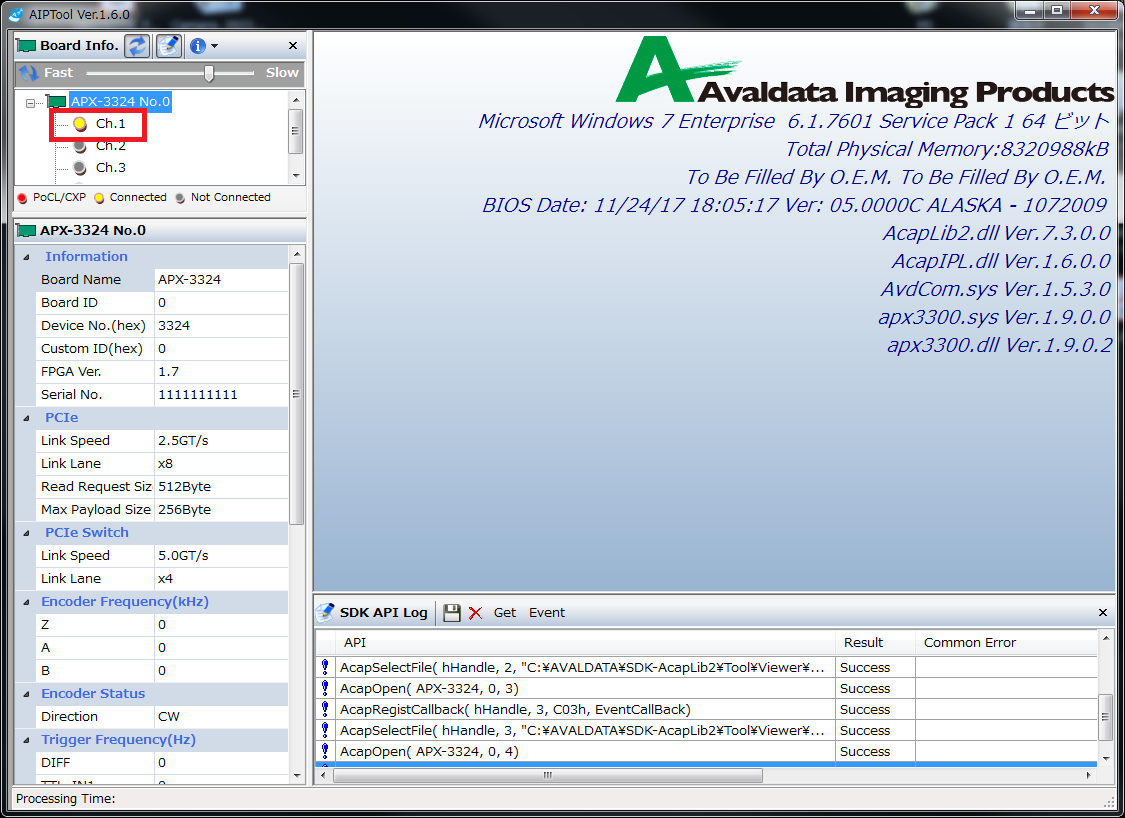
Task: Collapse the Trigger Frequency(Hz) section
Action: [27, 740]
